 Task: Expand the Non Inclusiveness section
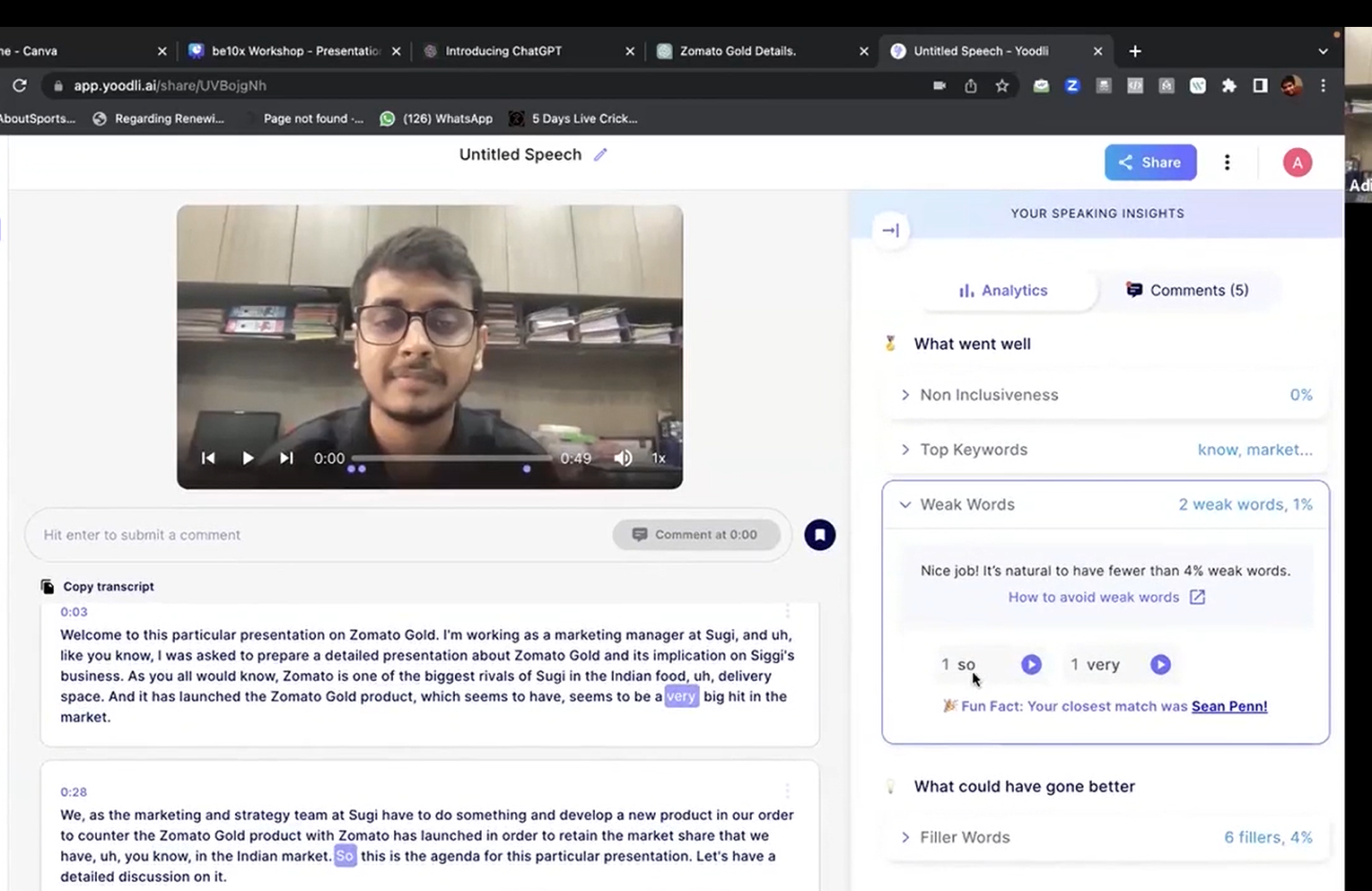[x=1106, y=395]
